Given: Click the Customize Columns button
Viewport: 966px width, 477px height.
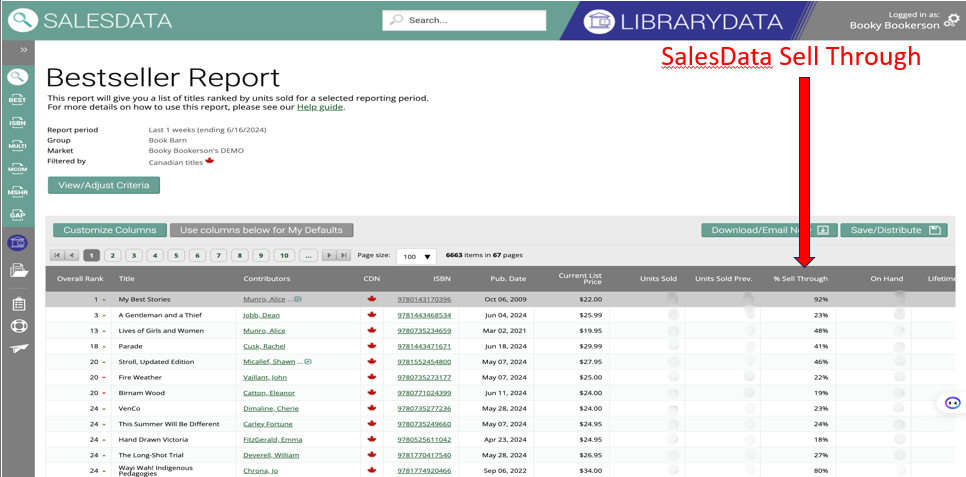Looking at the screenshot, I should pos(110,230).
